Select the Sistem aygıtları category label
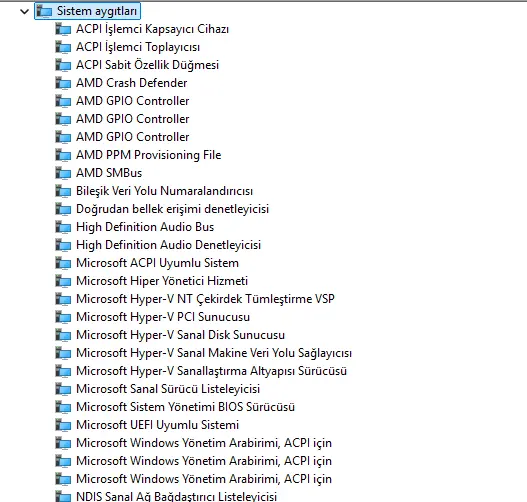 click(x=97, y=11)
